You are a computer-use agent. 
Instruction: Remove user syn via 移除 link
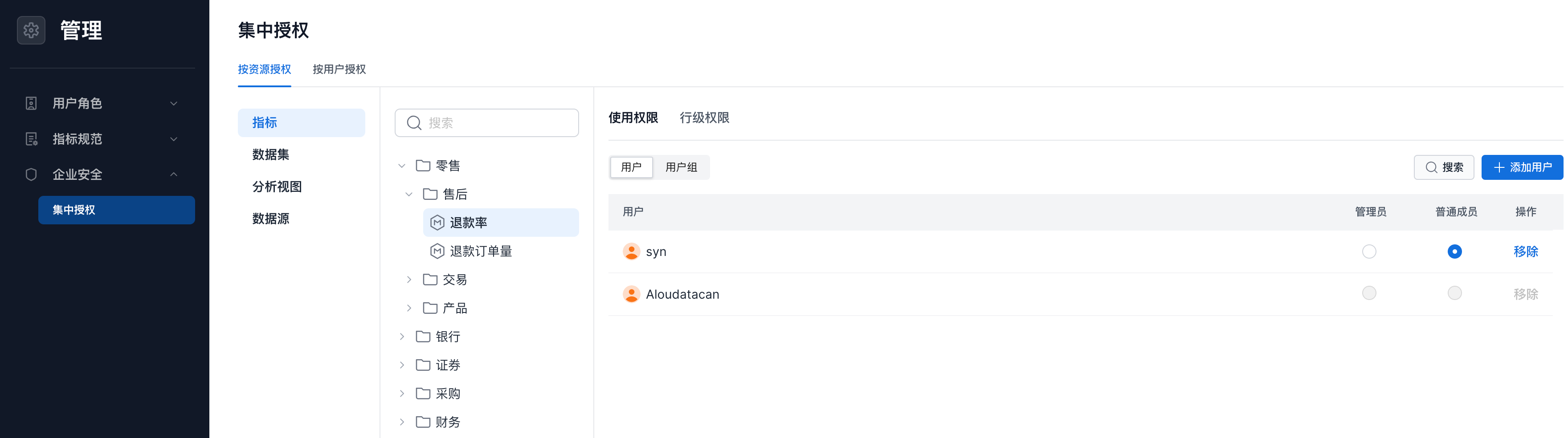tap(1525, 251)
